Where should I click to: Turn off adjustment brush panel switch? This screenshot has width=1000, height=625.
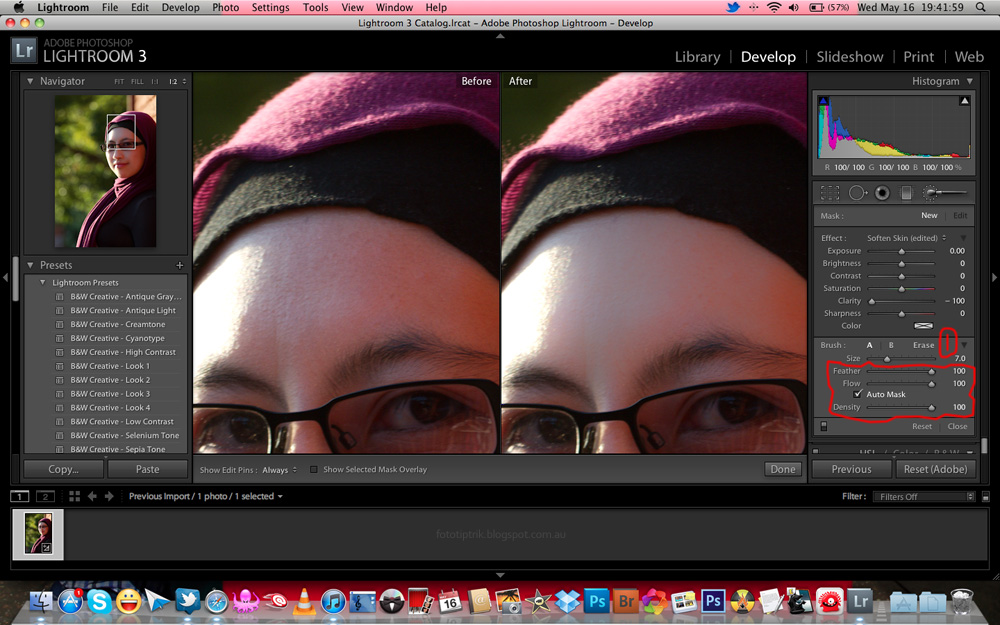click(x=823, y=426)
